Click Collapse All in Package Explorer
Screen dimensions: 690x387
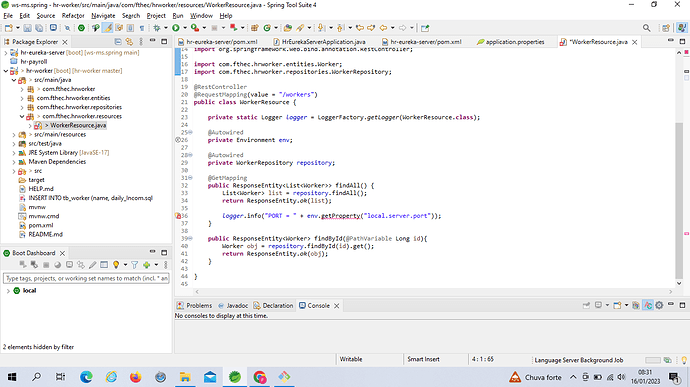point(118,41)
